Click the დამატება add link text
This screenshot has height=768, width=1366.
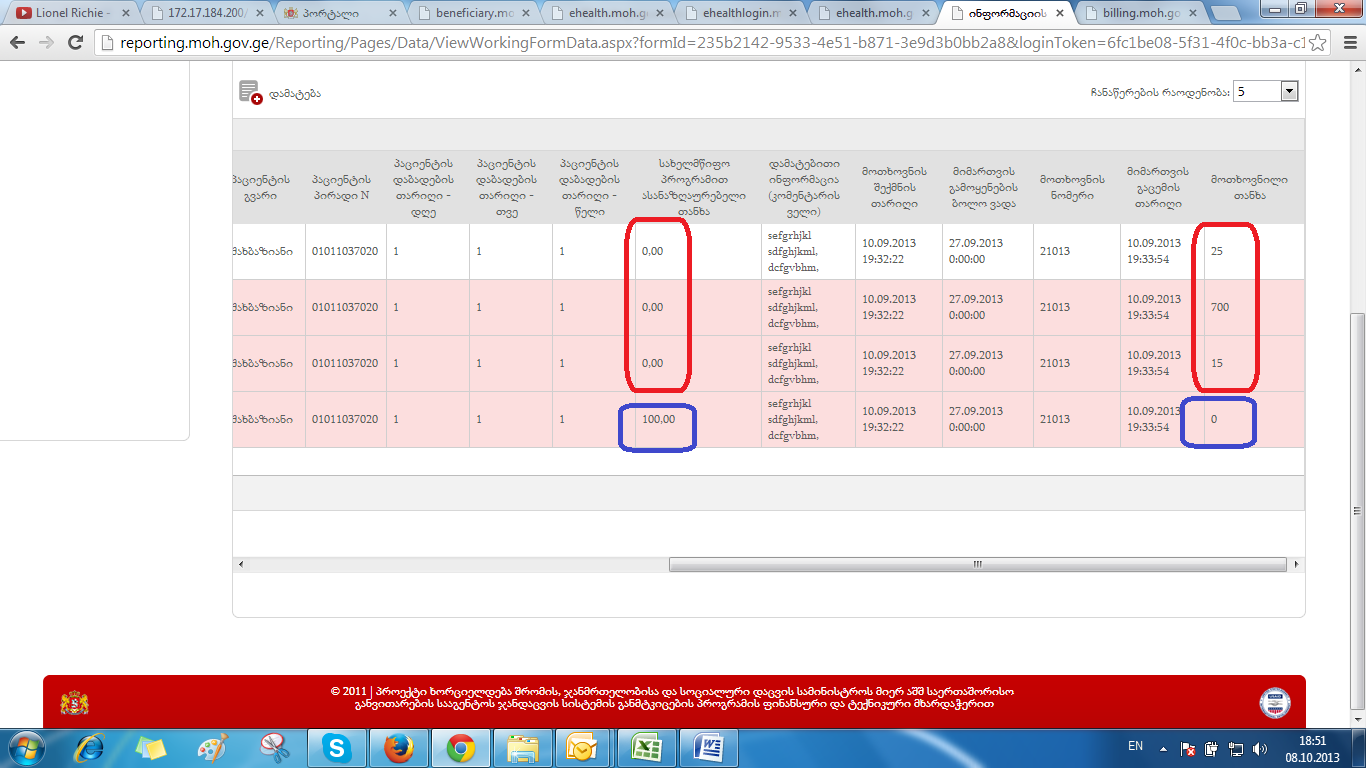coord(295,93)
